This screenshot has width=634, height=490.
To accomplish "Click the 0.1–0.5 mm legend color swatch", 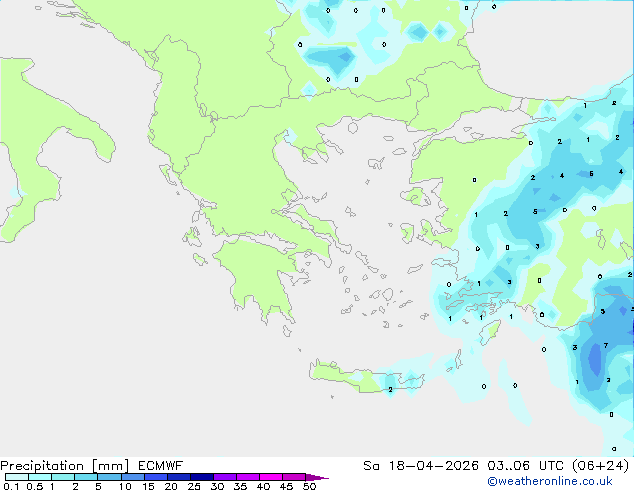I will (x=17, y=477).
